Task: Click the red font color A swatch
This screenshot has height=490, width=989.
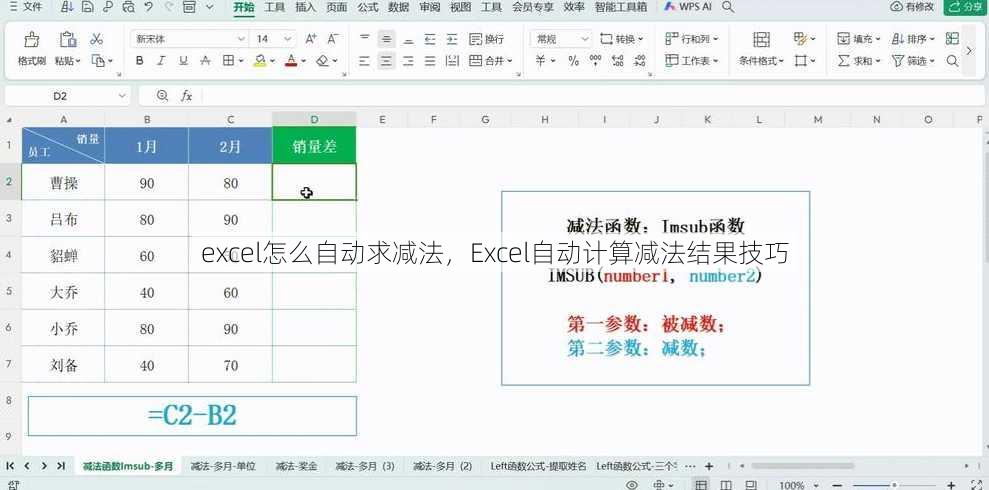Action: coord(291,61)
